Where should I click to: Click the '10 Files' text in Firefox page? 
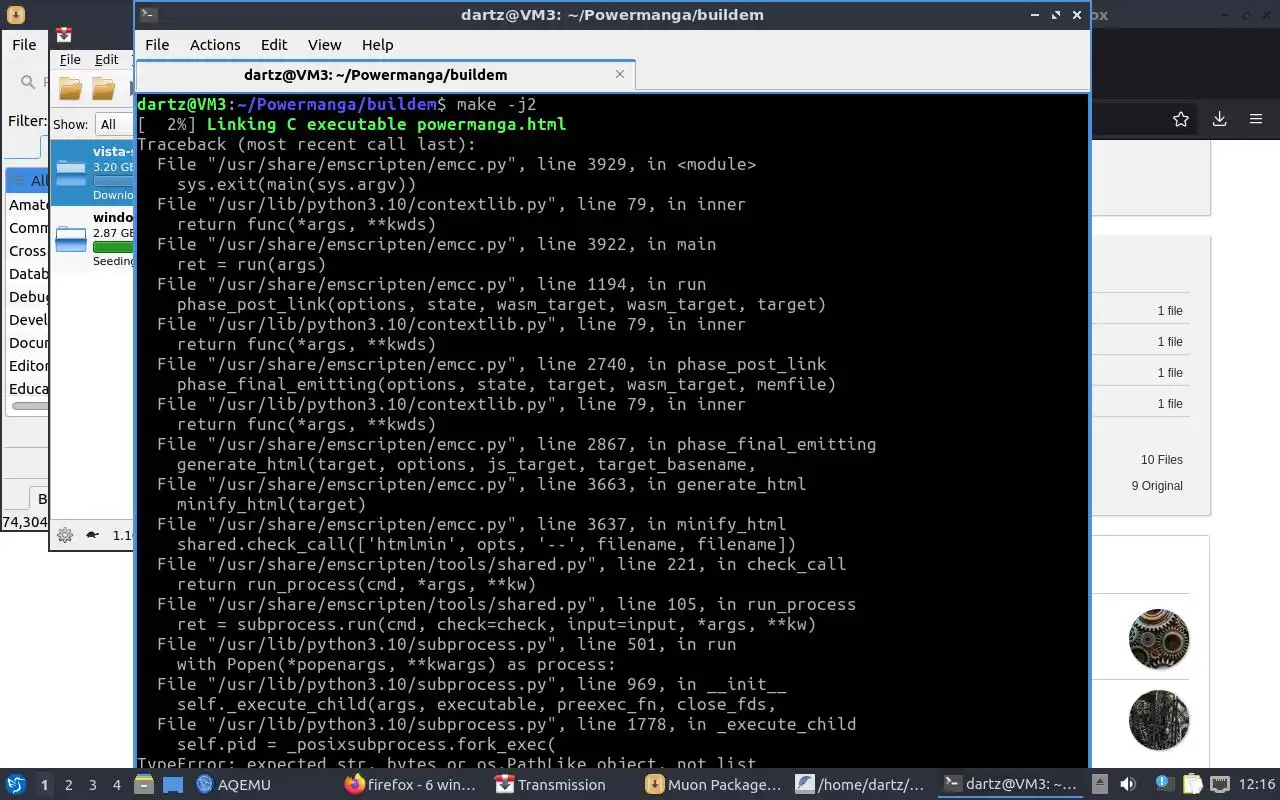[1161, 460]
